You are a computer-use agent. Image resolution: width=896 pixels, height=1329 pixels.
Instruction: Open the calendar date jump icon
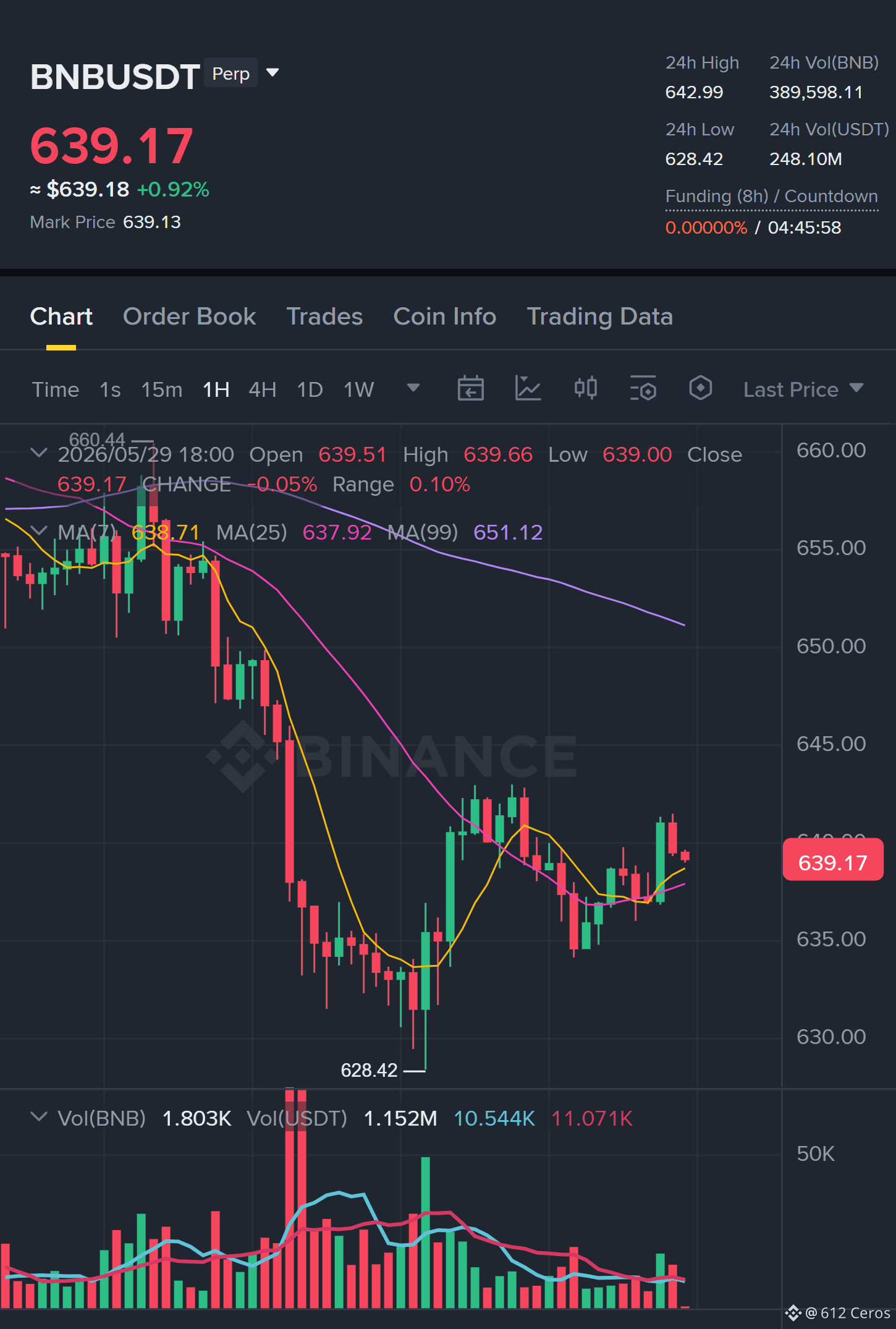click(x=470, y=389)
